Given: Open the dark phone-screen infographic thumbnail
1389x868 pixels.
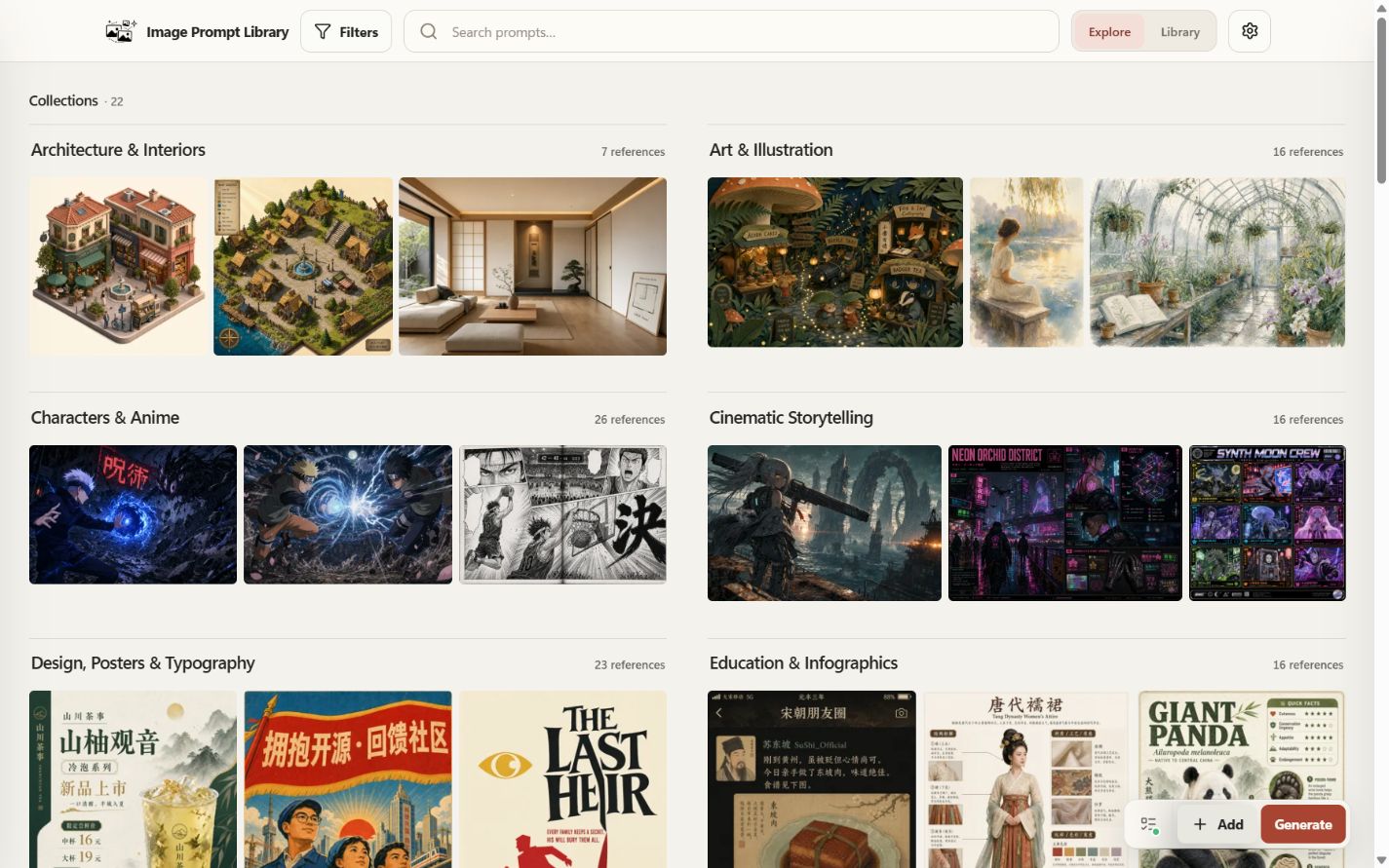Looking at the screenshot, I should click(x=812, y=779).
